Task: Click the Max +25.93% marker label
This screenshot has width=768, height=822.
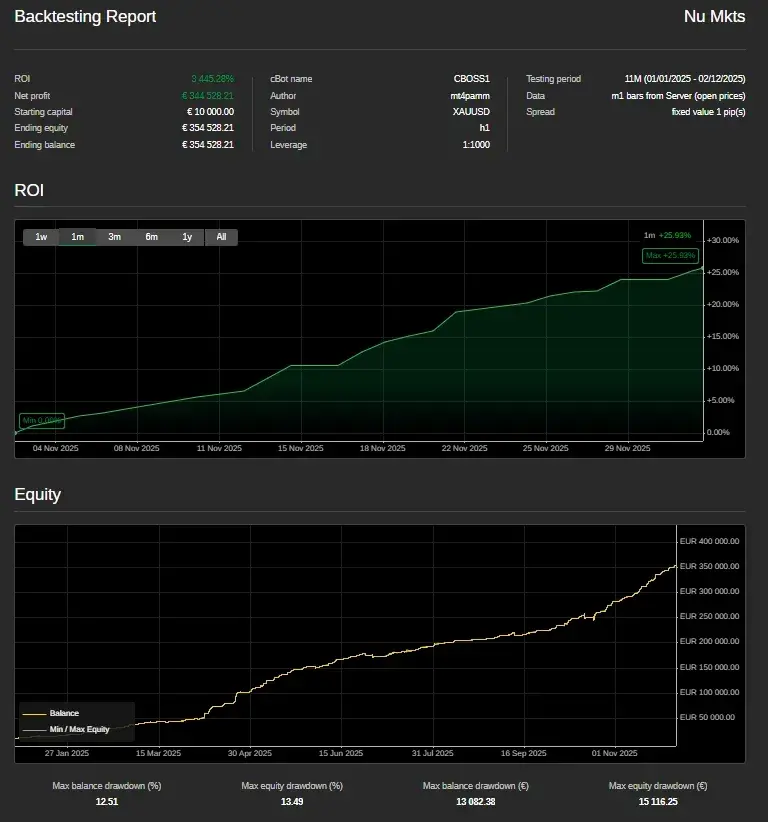Action: coord(670,256)
